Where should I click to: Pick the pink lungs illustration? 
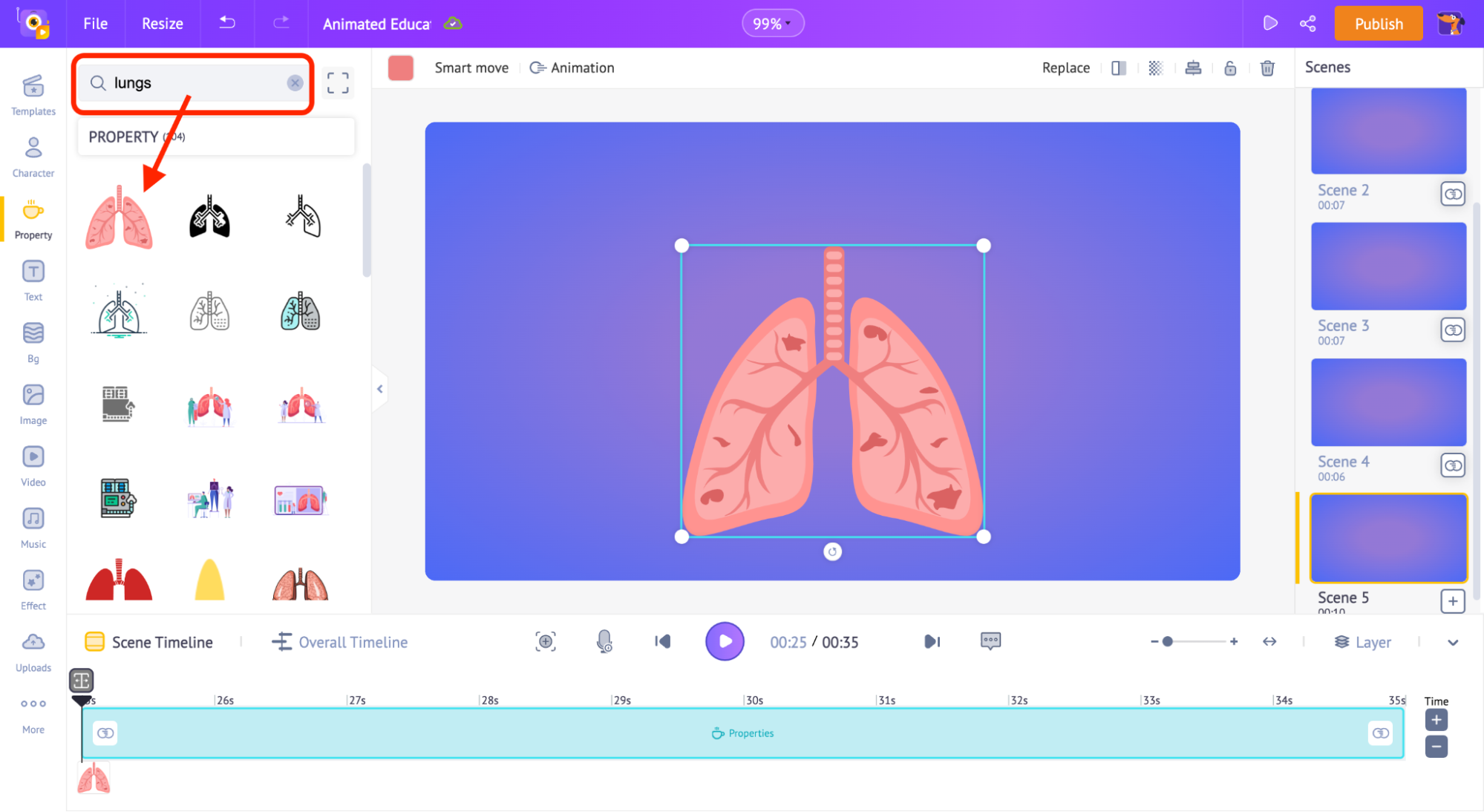tap(119, 217)
